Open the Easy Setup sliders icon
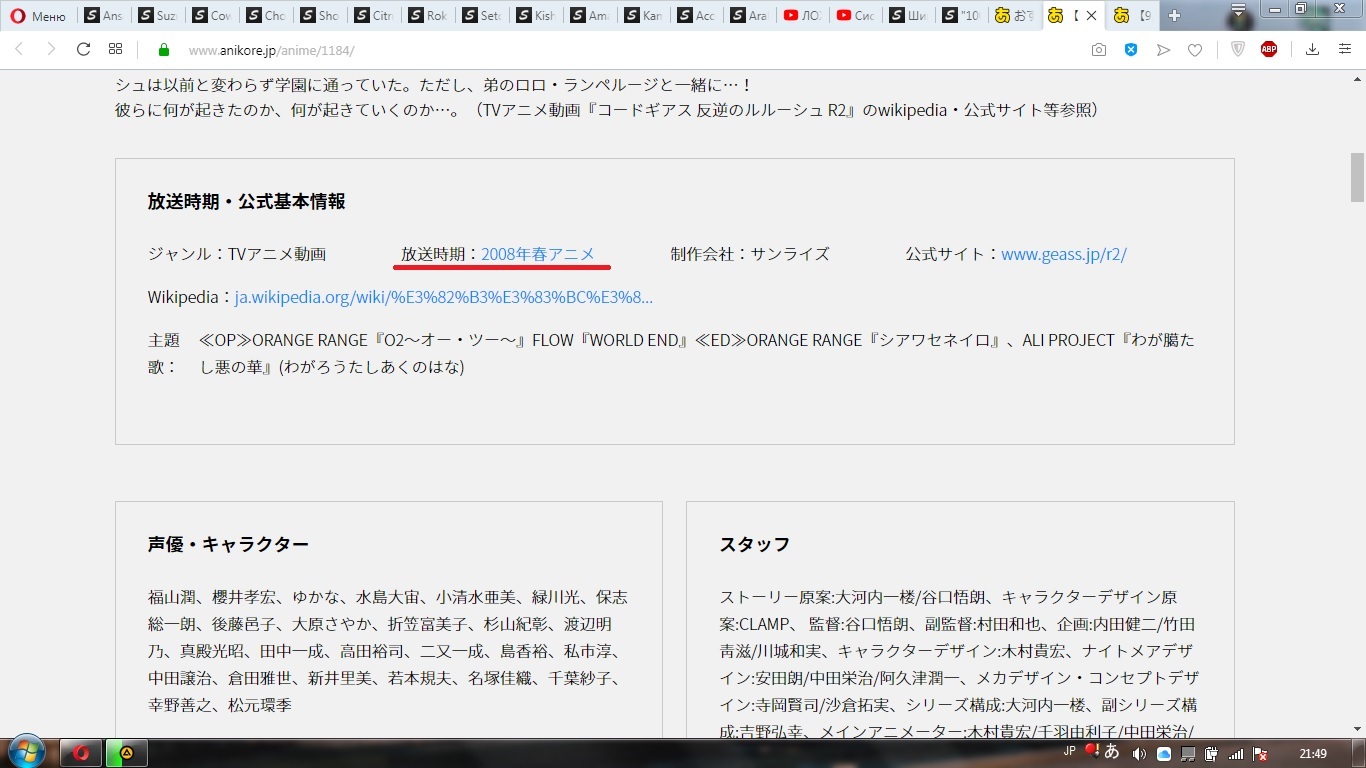1366x768 pixels. (1344, 49)
